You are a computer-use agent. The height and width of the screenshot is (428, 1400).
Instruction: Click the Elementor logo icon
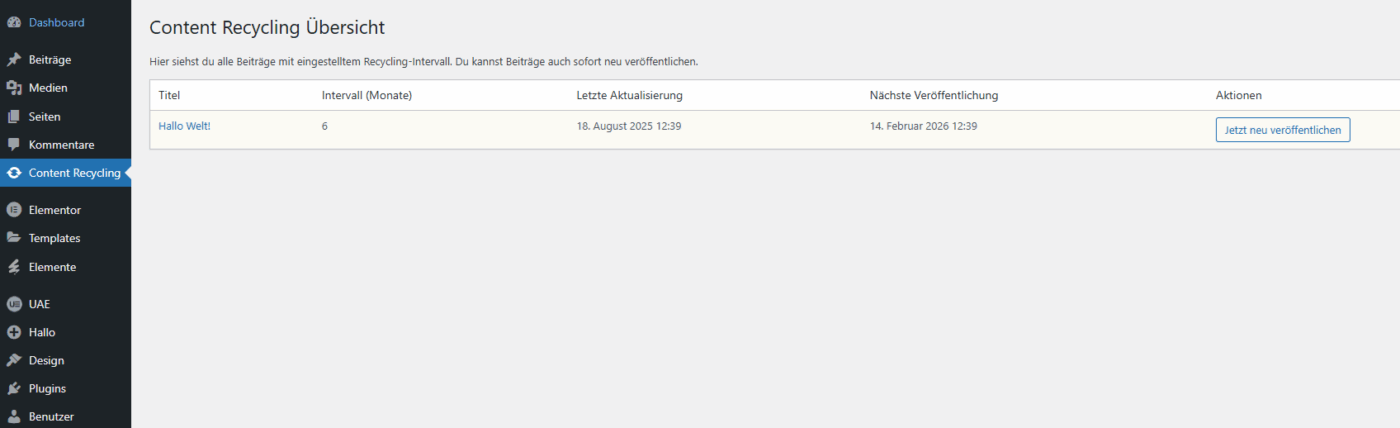click(x=14, y=210)
